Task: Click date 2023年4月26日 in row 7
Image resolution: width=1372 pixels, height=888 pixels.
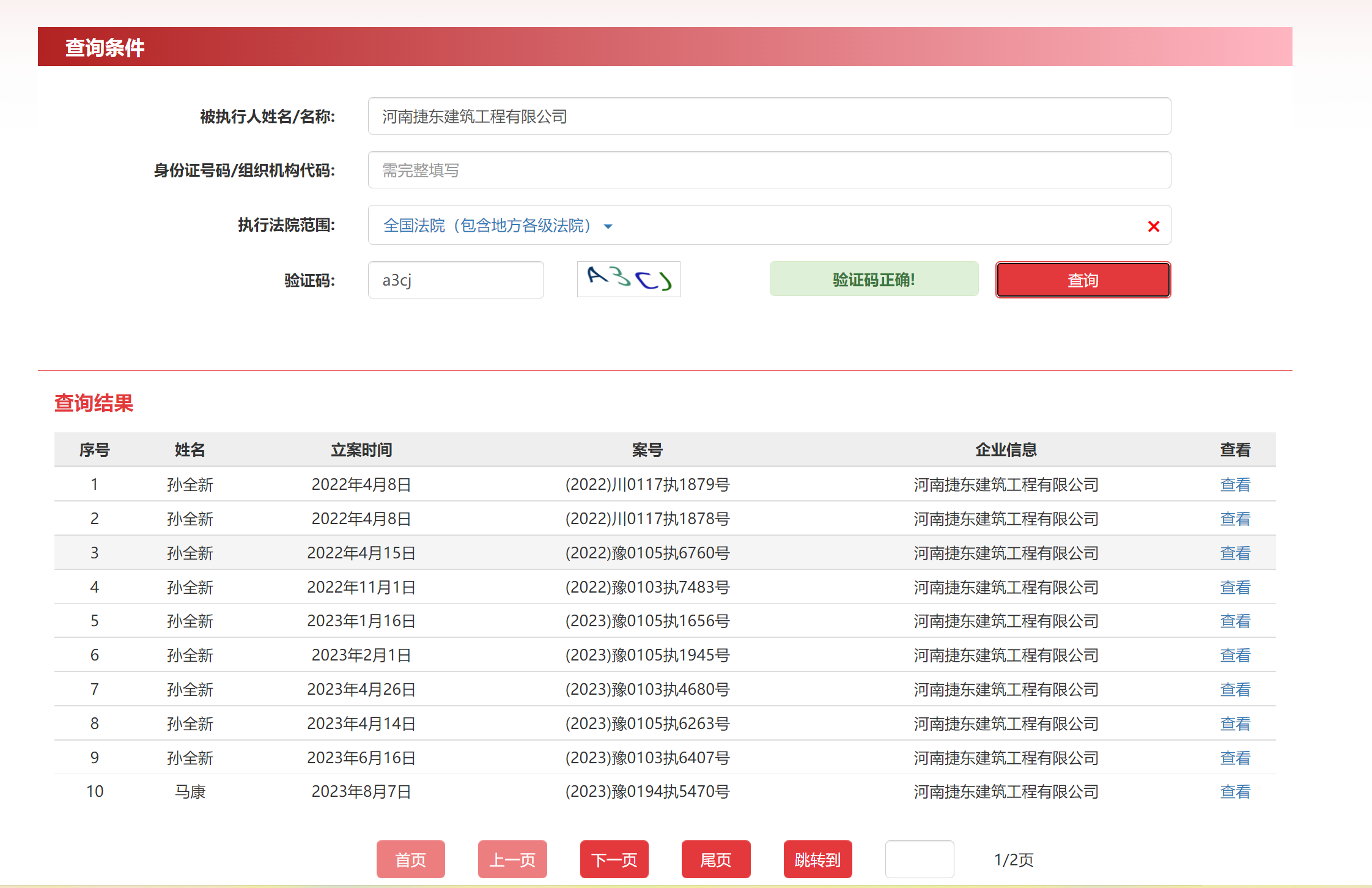Action: click(x=361, y=690)
